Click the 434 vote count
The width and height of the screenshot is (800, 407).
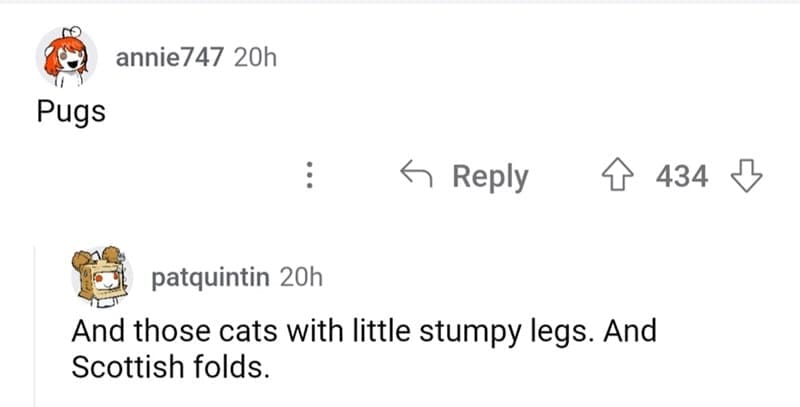tap(682, 178)
